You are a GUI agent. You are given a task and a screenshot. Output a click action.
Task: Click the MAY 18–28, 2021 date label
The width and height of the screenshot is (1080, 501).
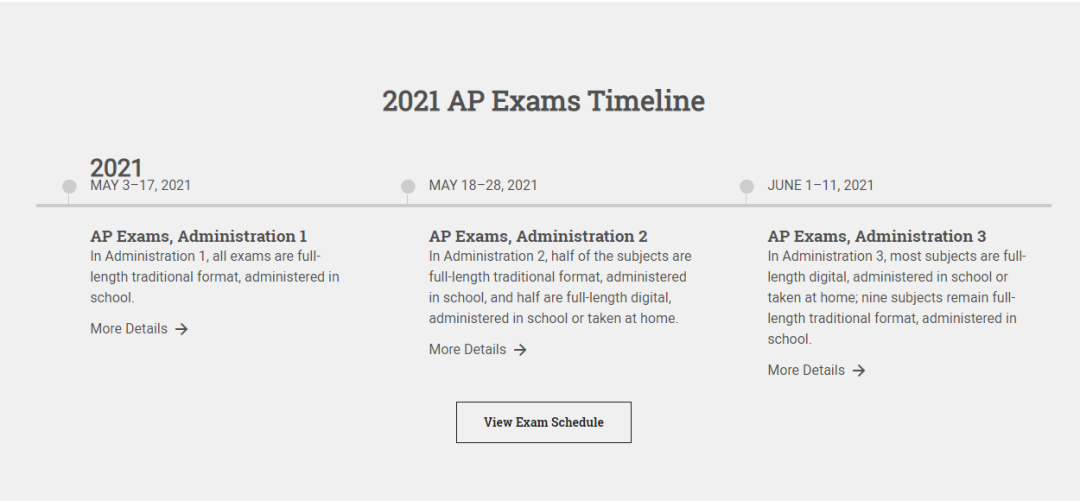483,185
